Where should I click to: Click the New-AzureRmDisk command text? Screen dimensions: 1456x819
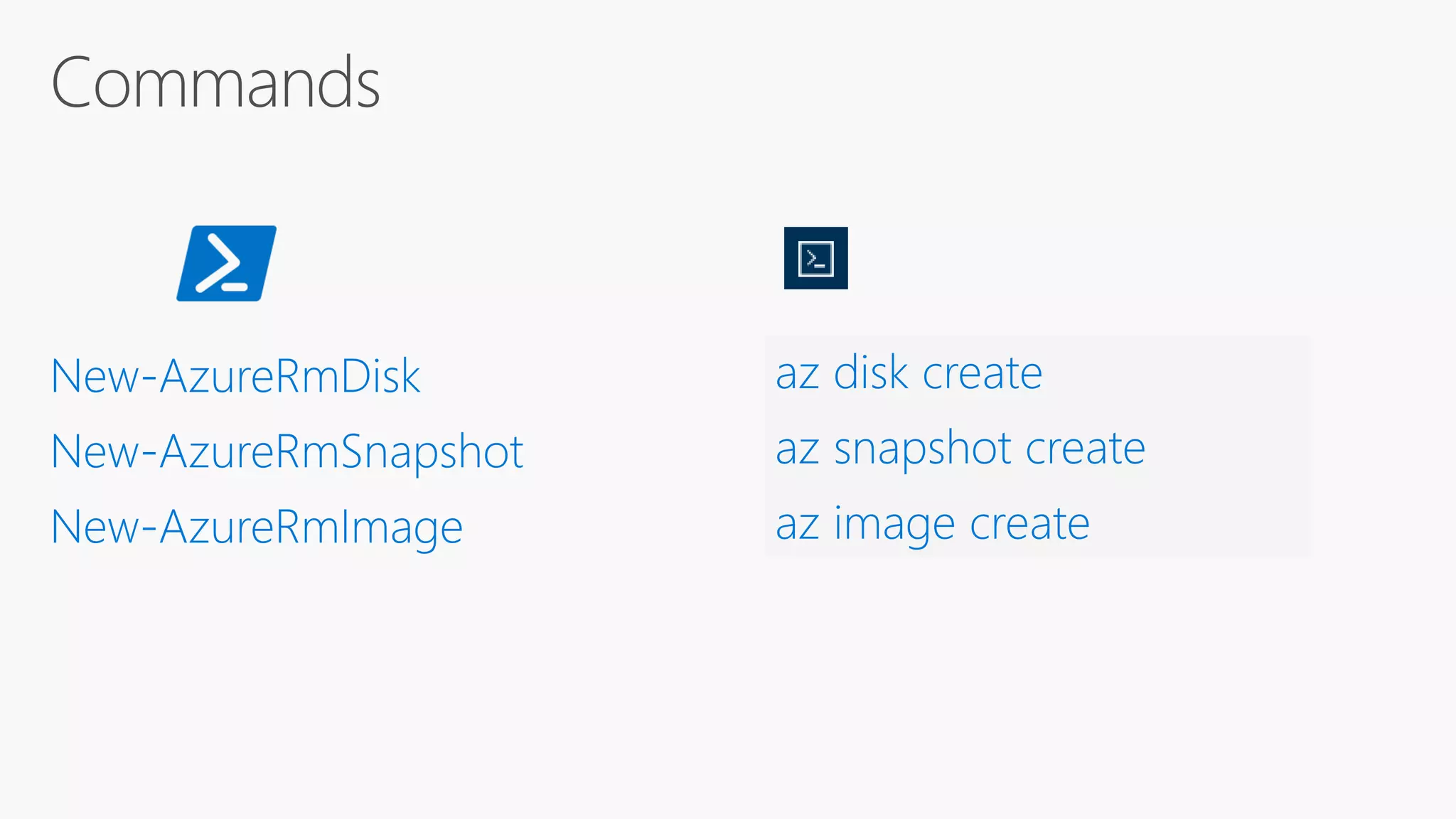(x=235, y=376)
